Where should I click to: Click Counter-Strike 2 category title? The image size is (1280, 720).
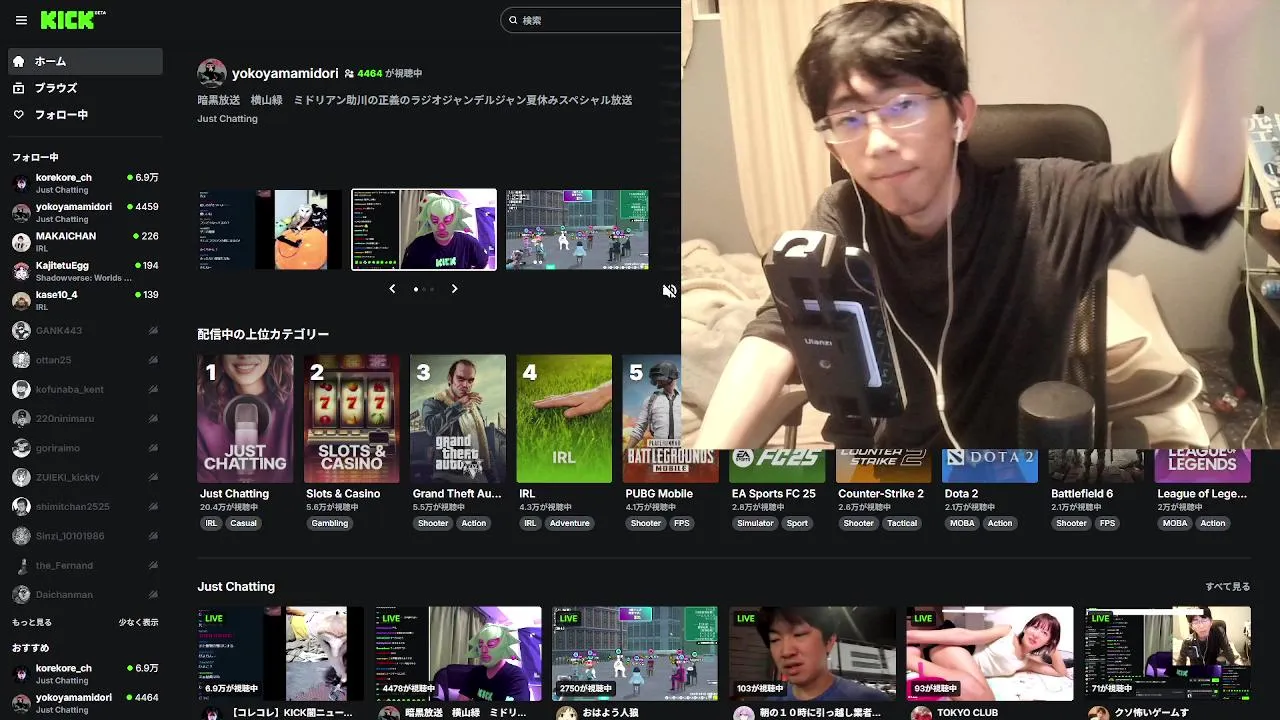point(881,494)
